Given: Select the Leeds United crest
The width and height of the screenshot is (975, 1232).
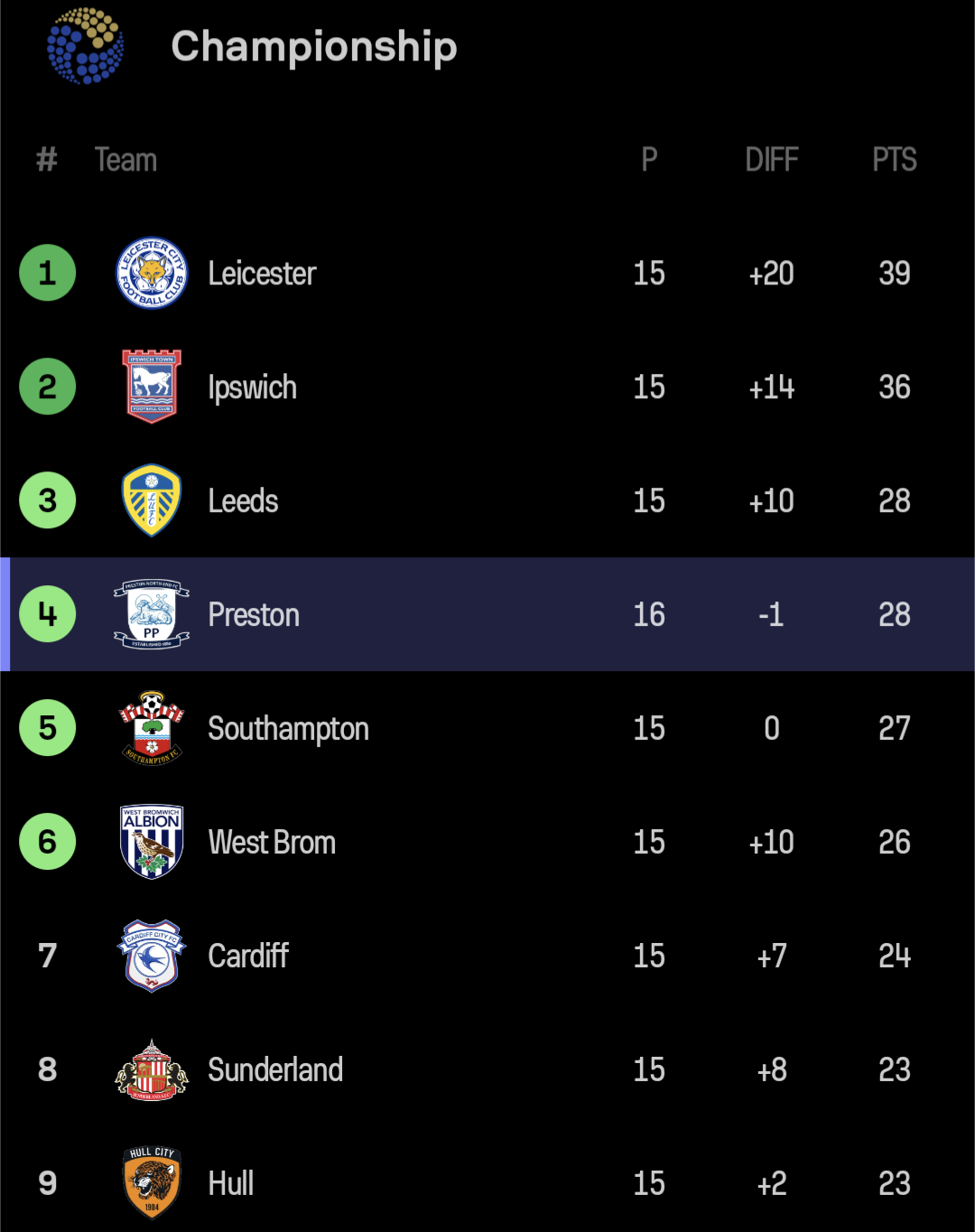Looking at the screenshot, I should (152, 500).
